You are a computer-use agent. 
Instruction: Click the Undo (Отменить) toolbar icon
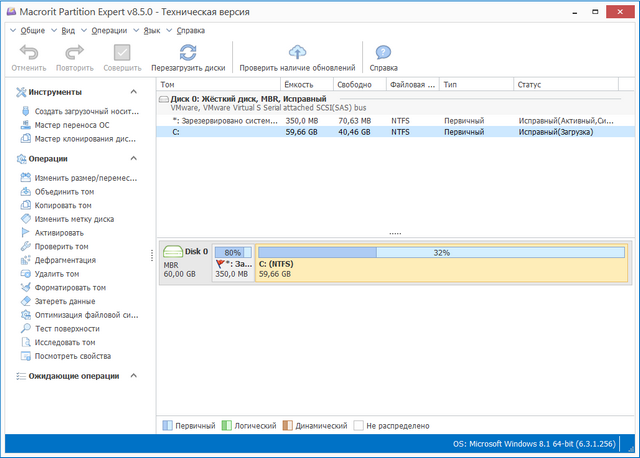[x=29, y=52]
